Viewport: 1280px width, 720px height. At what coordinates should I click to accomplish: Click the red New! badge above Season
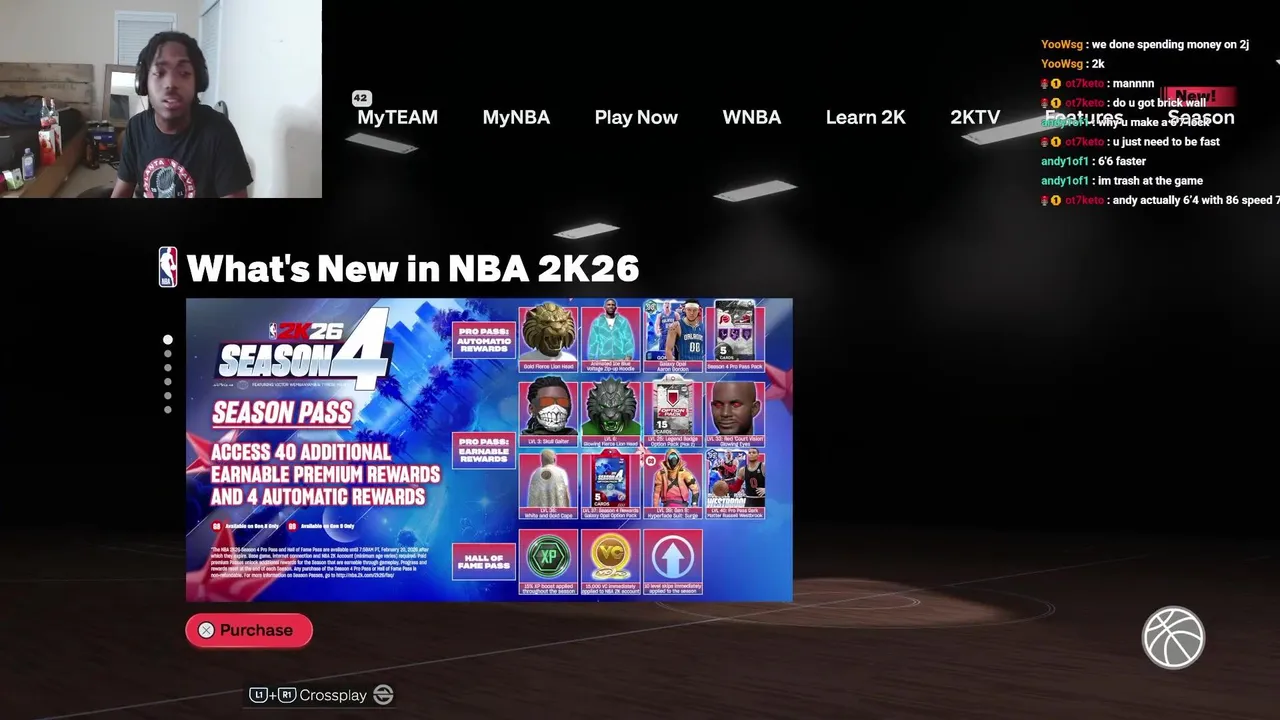click(1198, 97)
